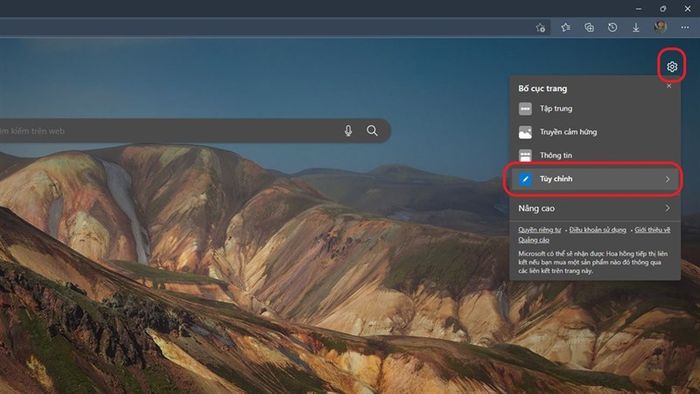The image size is (700, 394).
Task: Open the Favorites list icon
Action: tap(566, 28)
